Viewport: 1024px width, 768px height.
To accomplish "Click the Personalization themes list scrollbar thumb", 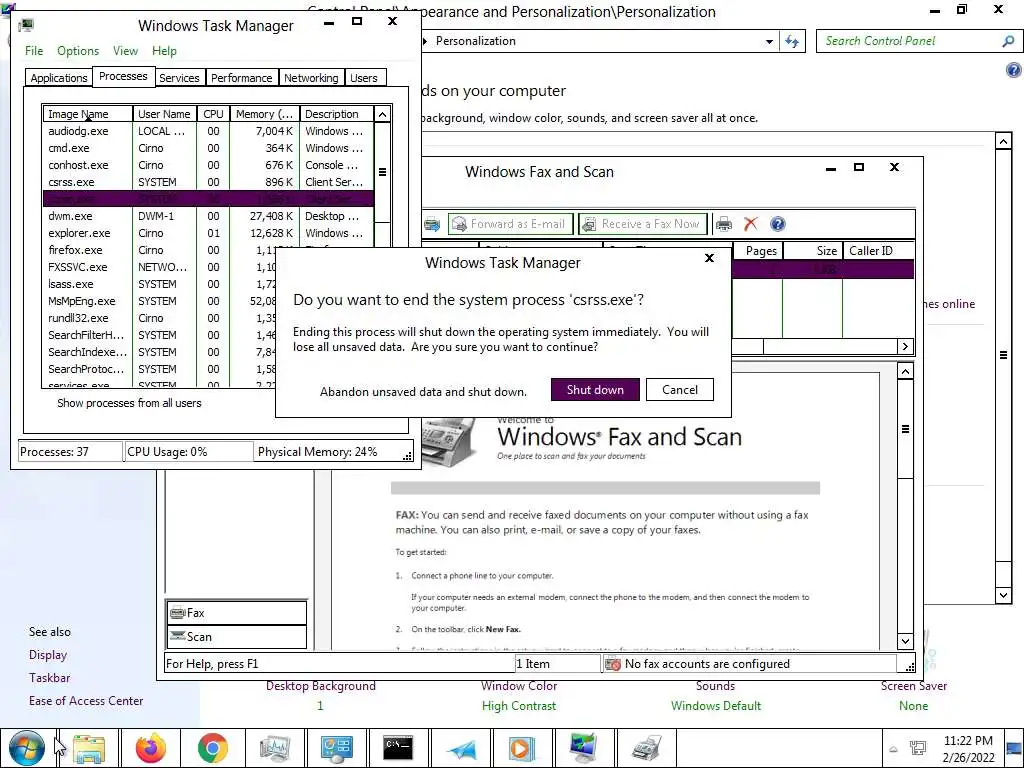I will point(1004,355).
